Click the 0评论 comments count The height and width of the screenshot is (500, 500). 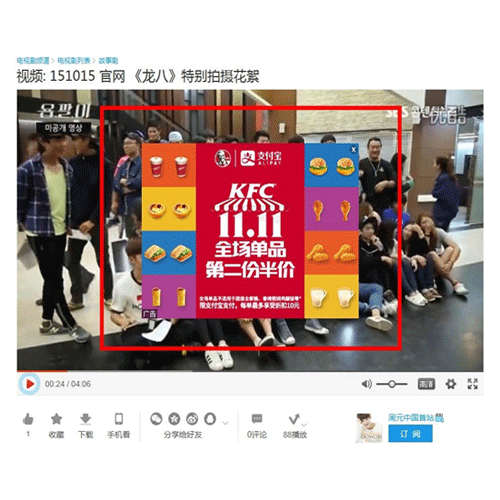coord(257,435)
